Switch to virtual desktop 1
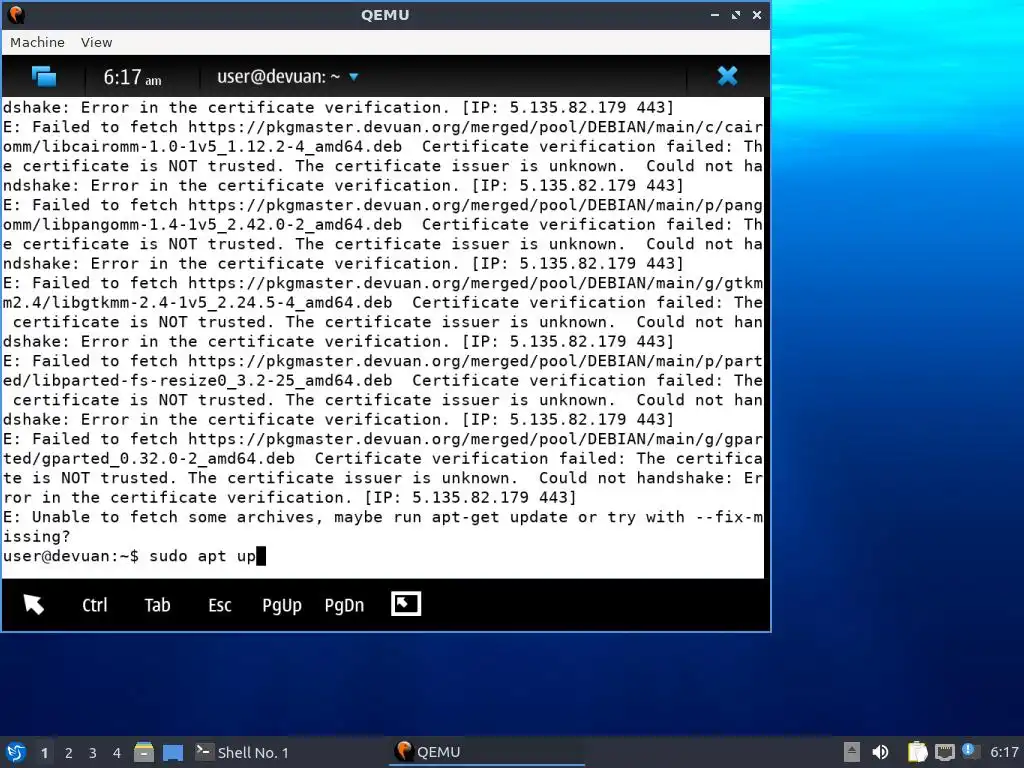 pos(44,753)
